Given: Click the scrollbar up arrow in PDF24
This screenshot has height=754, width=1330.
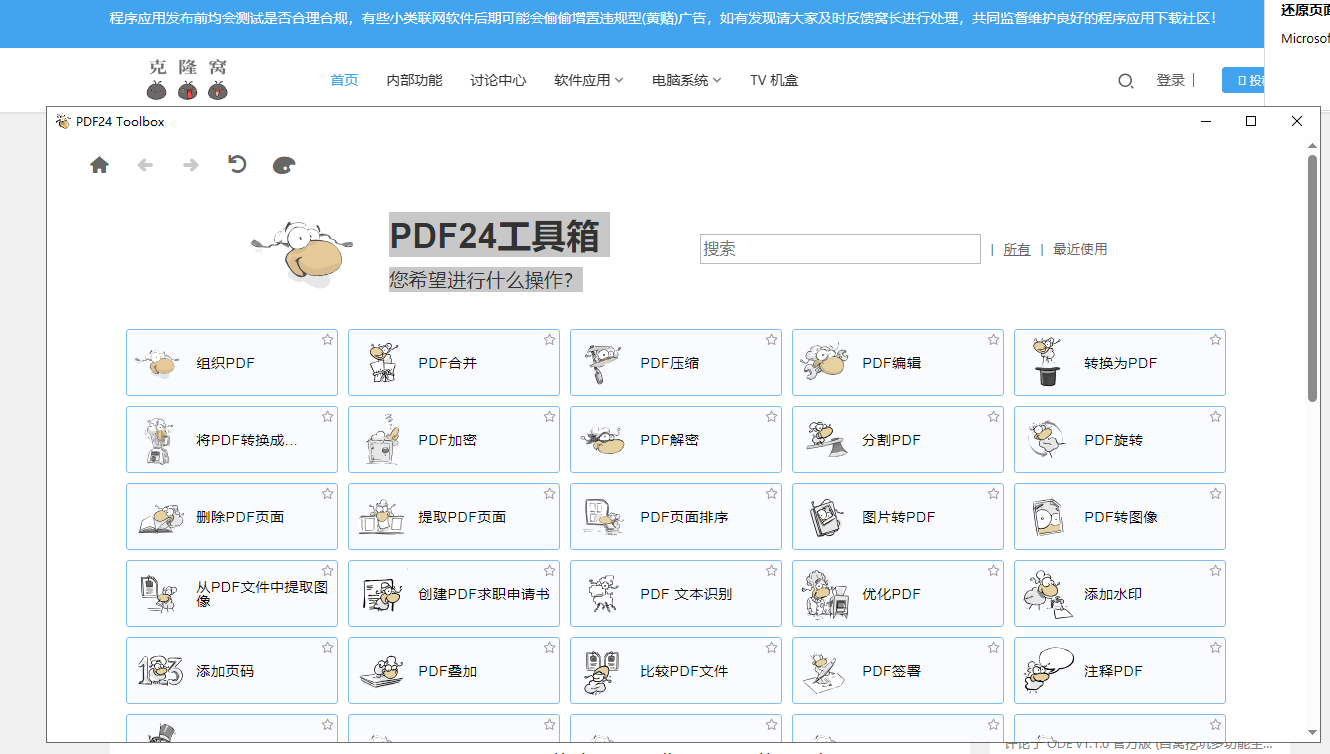Looking at the screenshot, I should [1313, 146].
